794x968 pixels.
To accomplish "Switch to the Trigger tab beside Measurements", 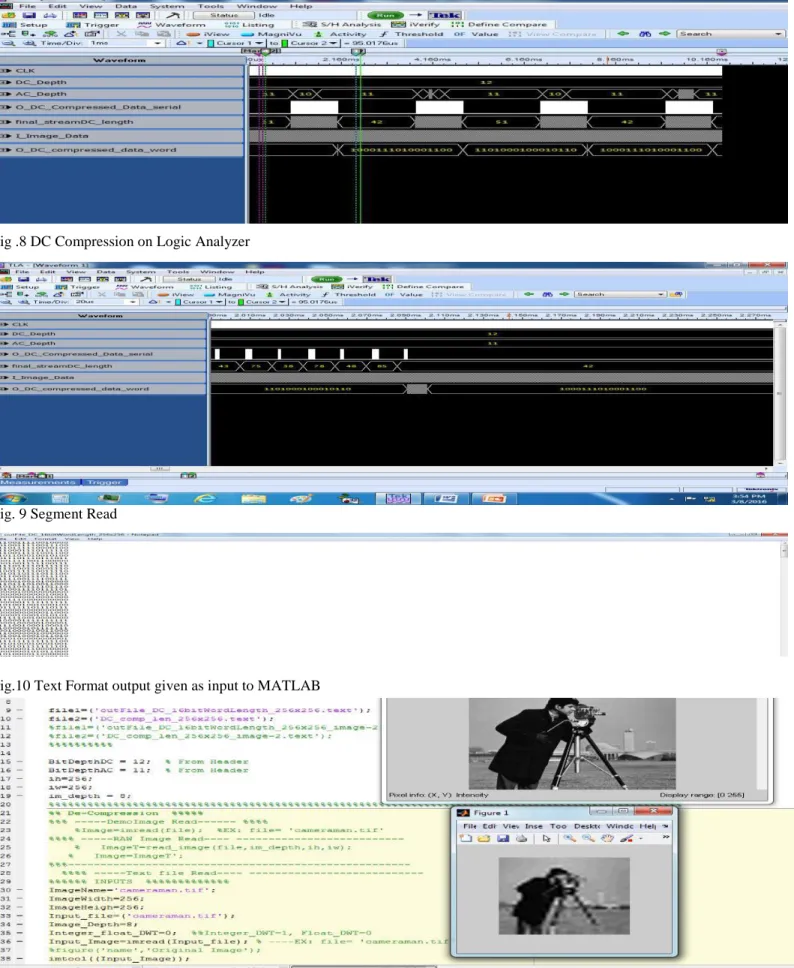I will 104,483.
